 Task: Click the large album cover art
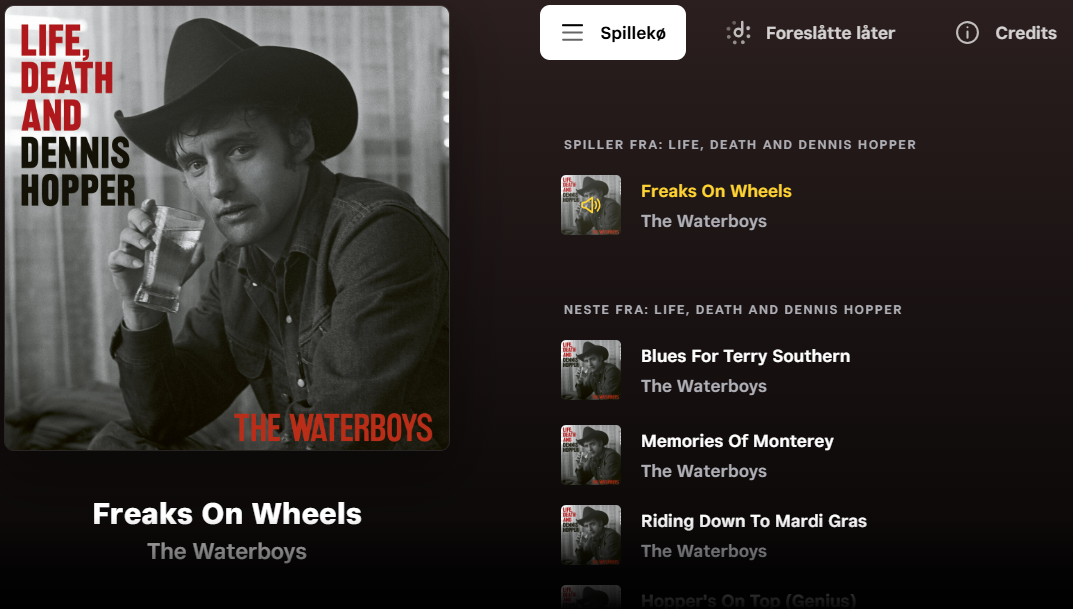pos(227,228)
